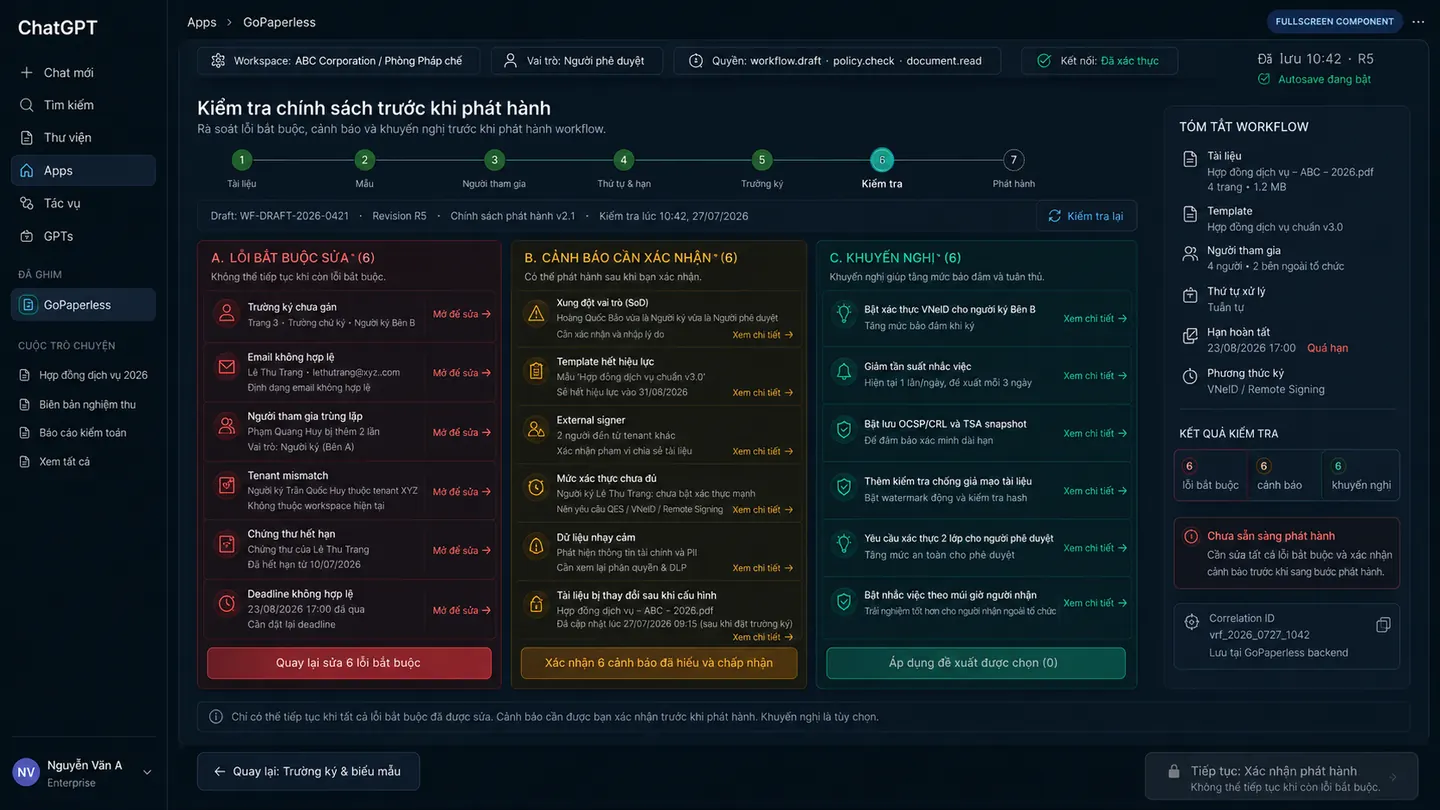The width and height of the screenshot is (1440, 810).
Task: Click the Người tham gia trùng lặp icon
Action: click(227, 426)
